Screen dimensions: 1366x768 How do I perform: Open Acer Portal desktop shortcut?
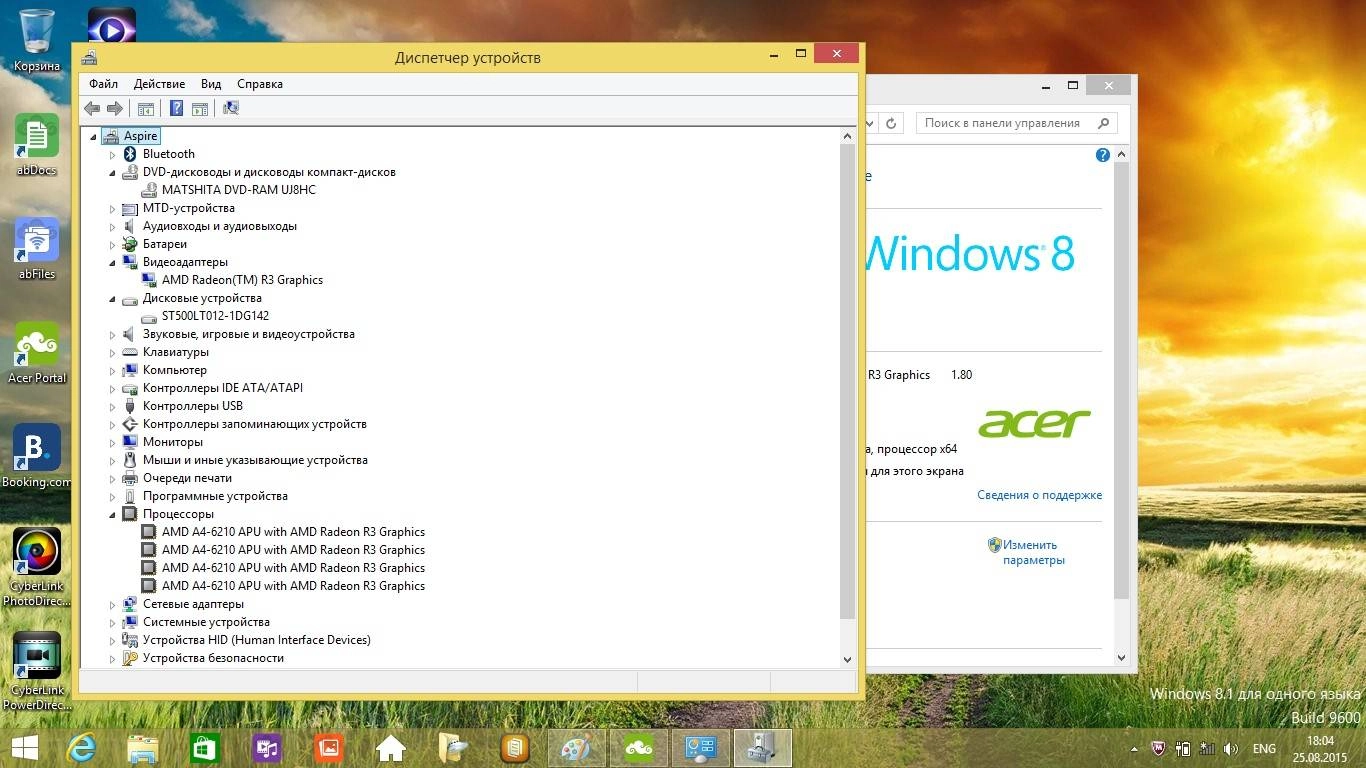tap(36, 353)
